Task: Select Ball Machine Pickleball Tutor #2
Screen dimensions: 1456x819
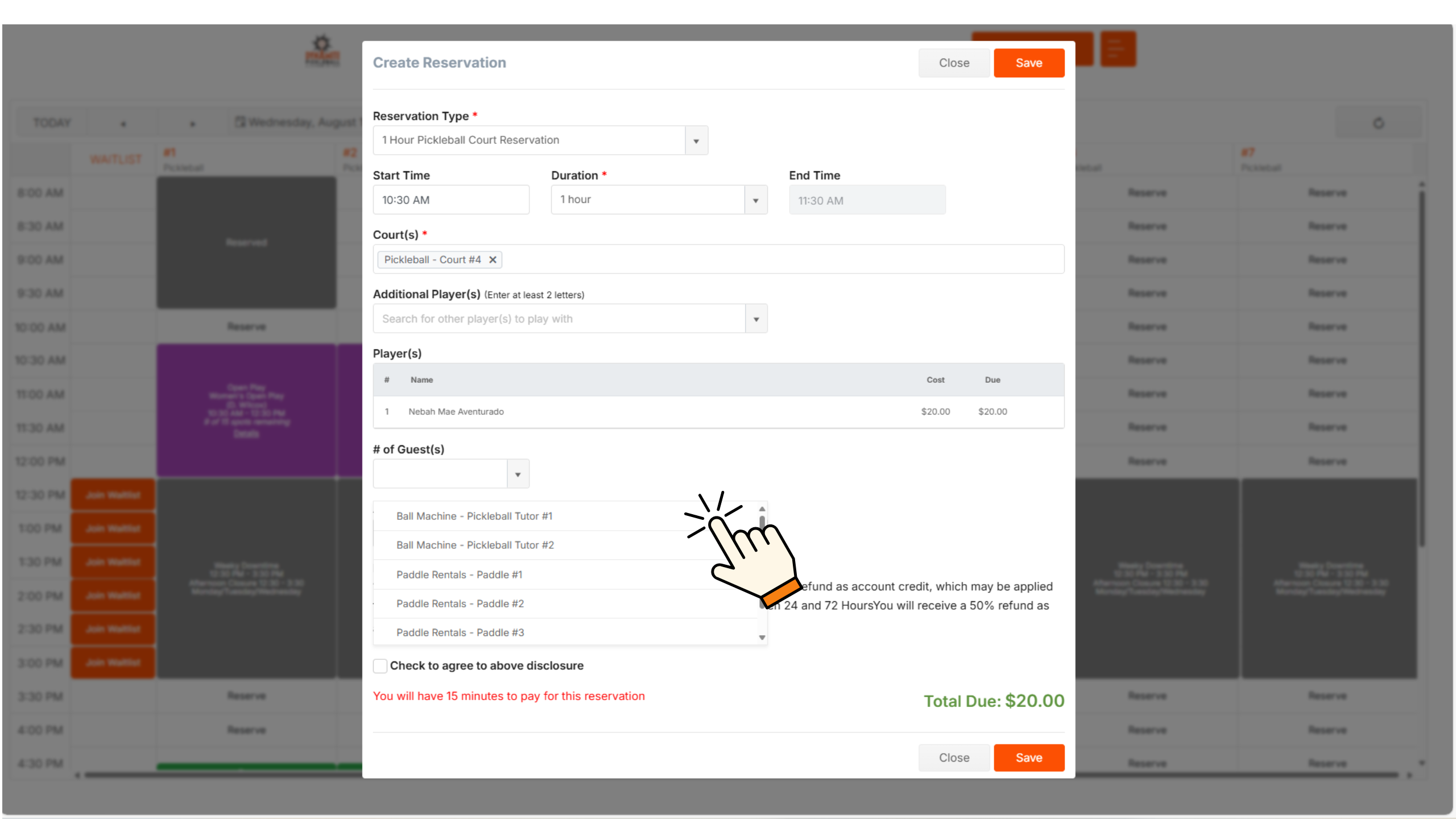Action: pos(475,545)
